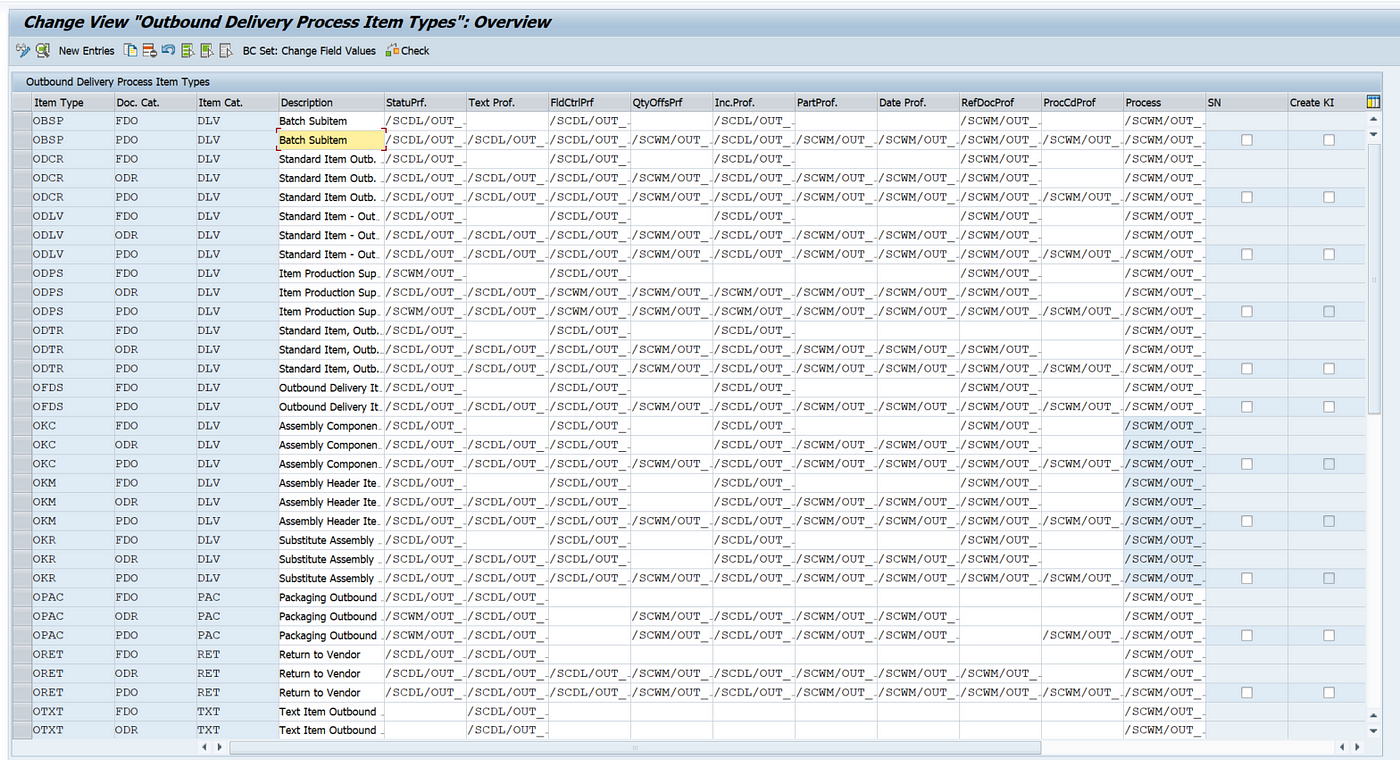The width and height of the screenshot is (1400, 760).
Task: Enable SN checkbox in ORET PDO row
Action: coord(1246,692)
